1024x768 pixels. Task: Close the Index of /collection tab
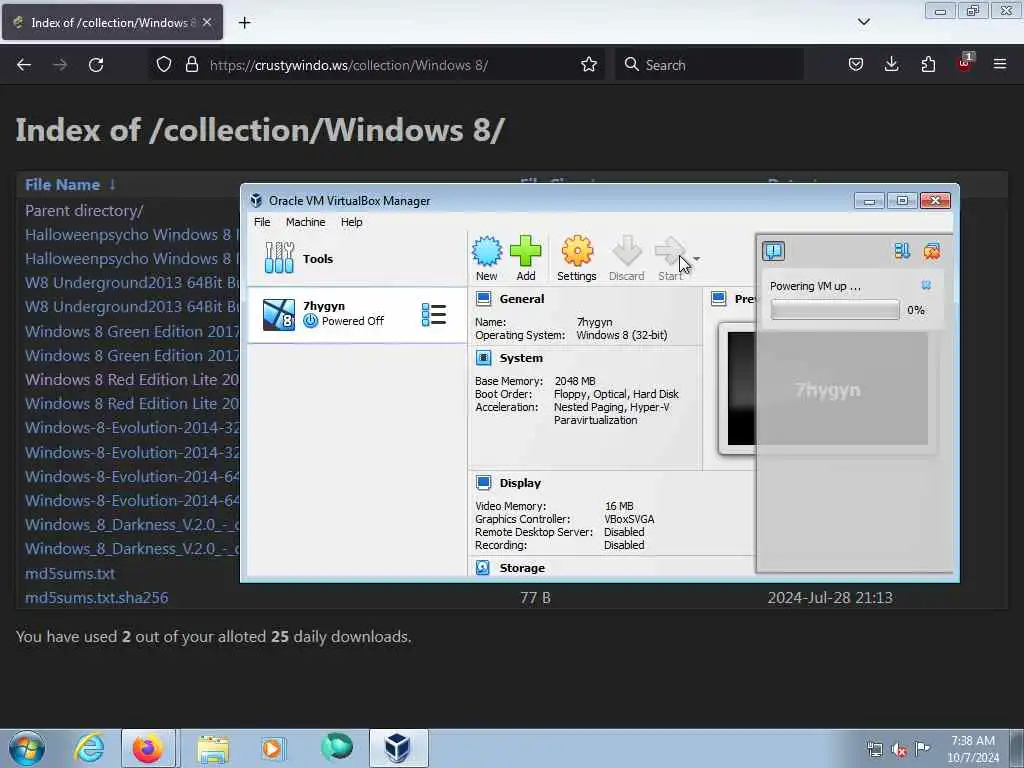[207, 22]
